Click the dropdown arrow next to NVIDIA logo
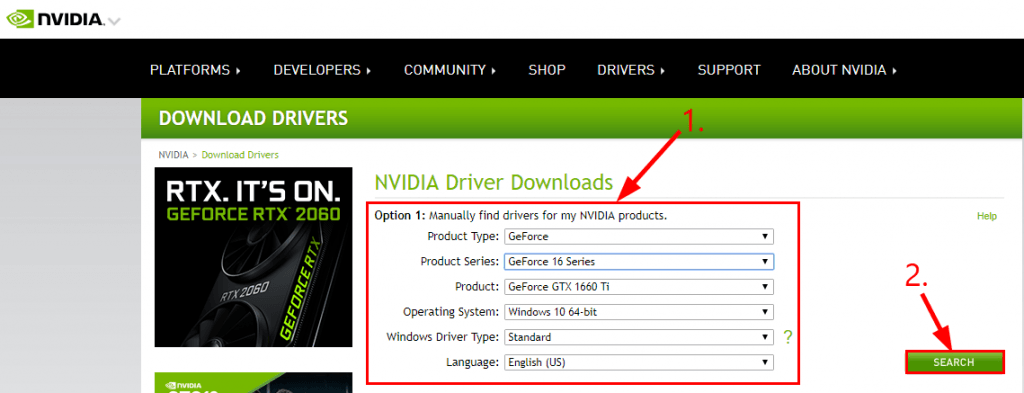 point(114,22)
